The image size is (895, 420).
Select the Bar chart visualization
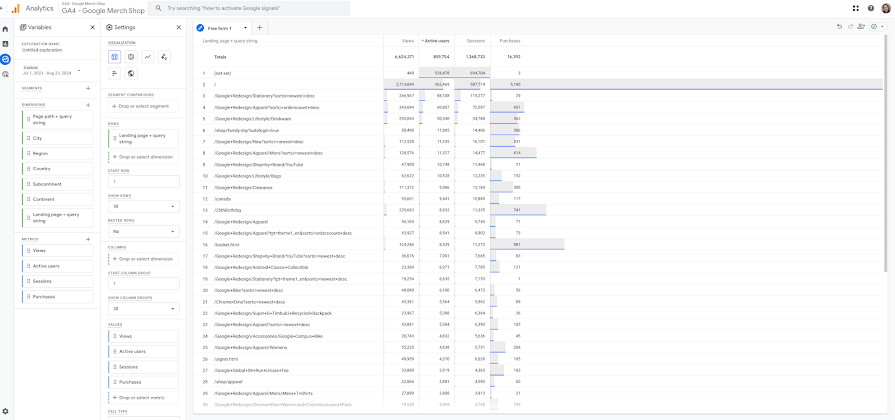tap(114, 73)
